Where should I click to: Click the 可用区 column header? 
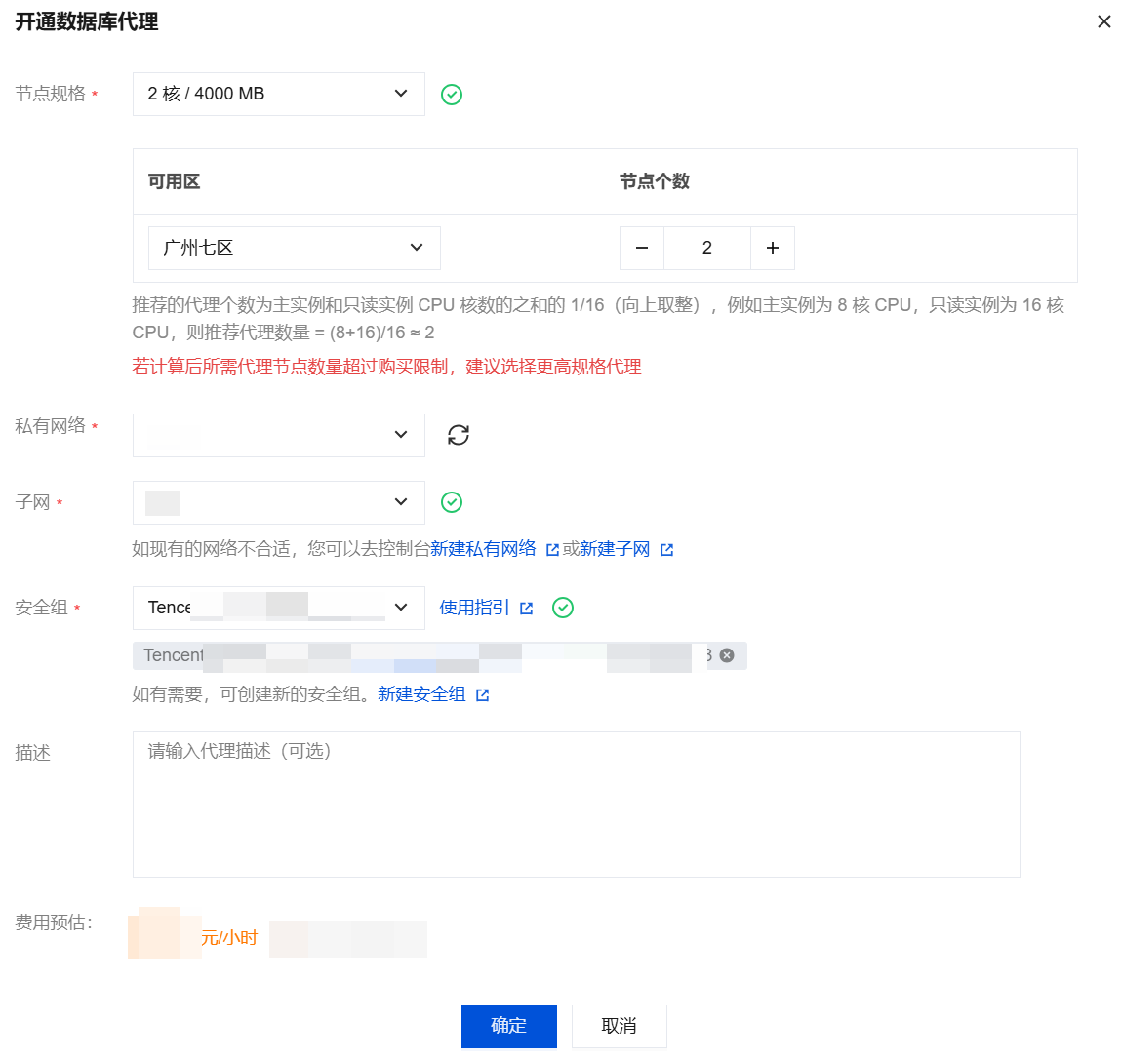[175, 181]
